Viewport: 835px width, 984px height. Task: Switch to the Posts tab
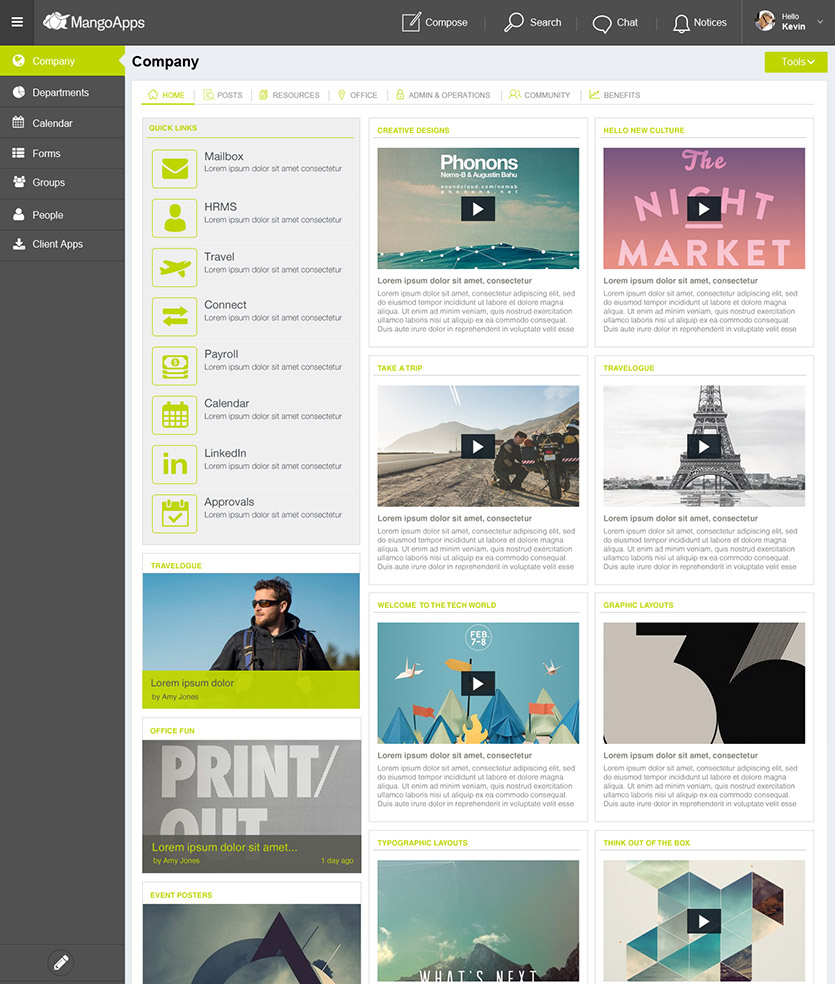pyautogui.click(x=223, y=95)
